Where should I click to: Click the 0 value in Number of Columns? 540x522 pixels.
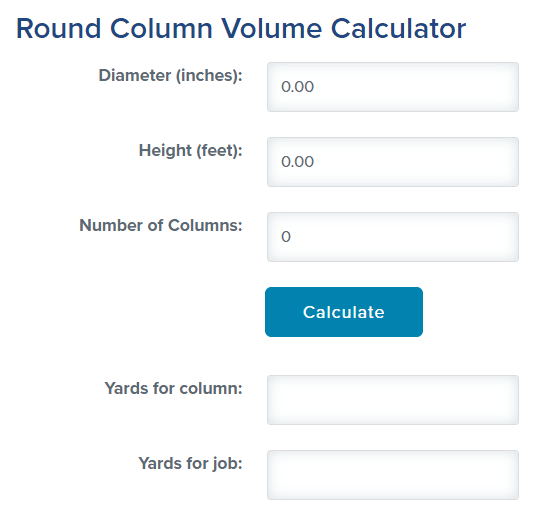286,237
